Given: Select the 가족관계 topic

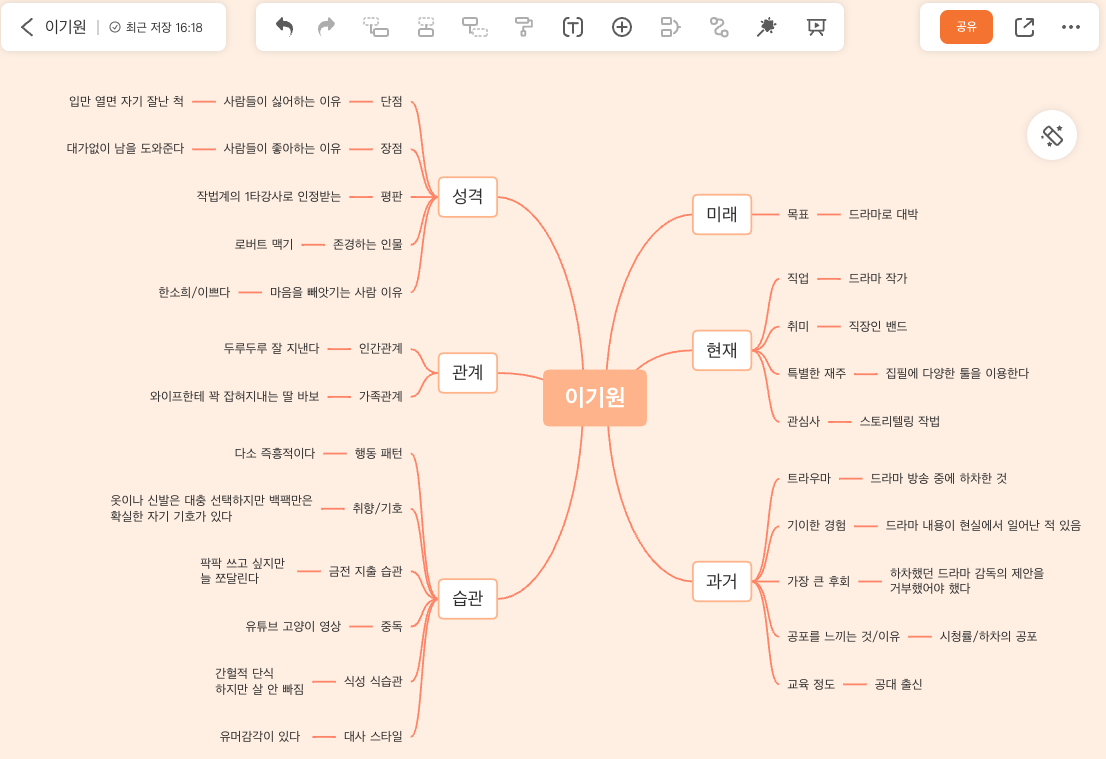Looking at the screenshot, I should 381,396.
